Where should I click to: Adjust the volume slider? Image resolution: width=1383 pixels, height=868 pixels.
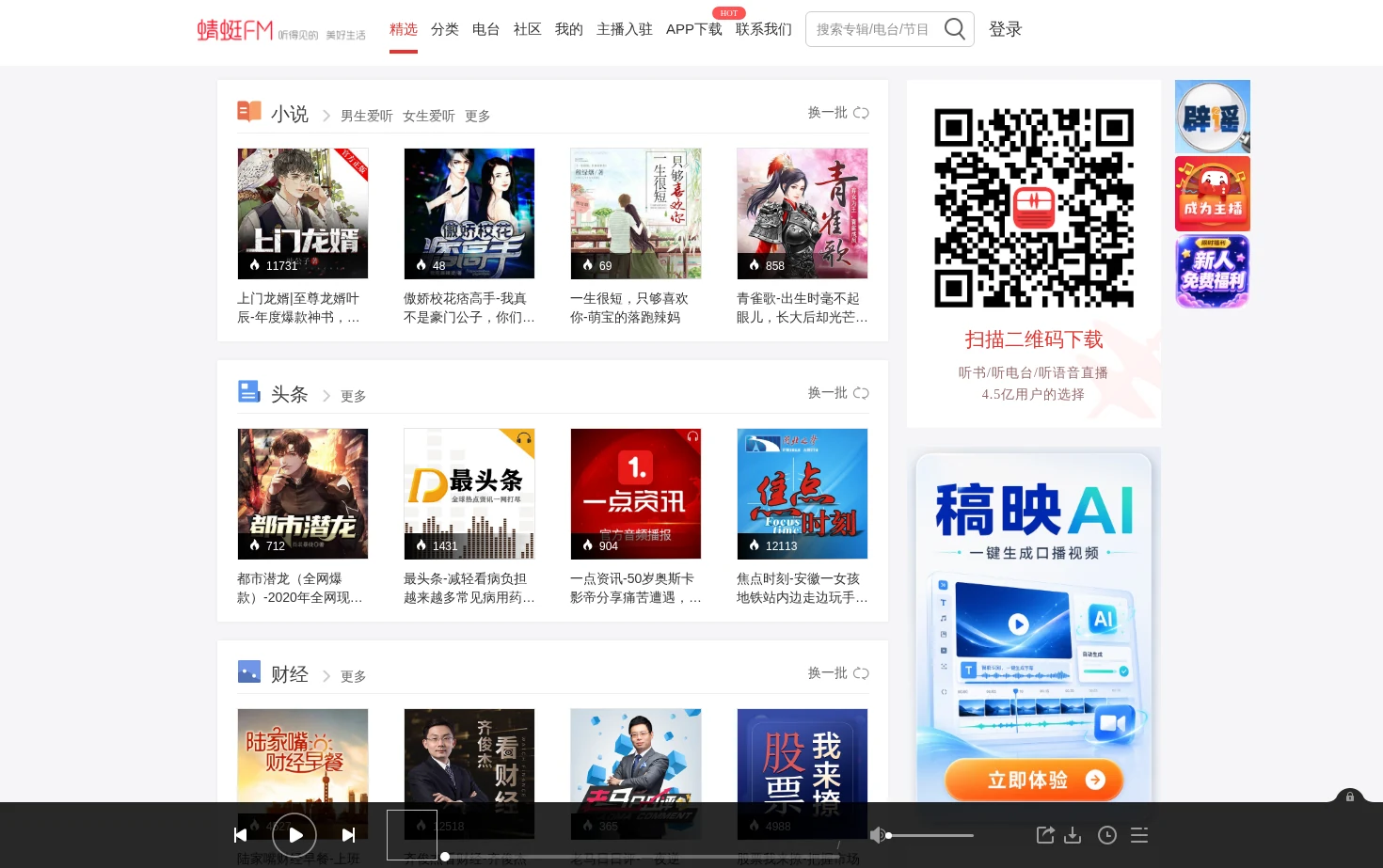pos(930,835)
